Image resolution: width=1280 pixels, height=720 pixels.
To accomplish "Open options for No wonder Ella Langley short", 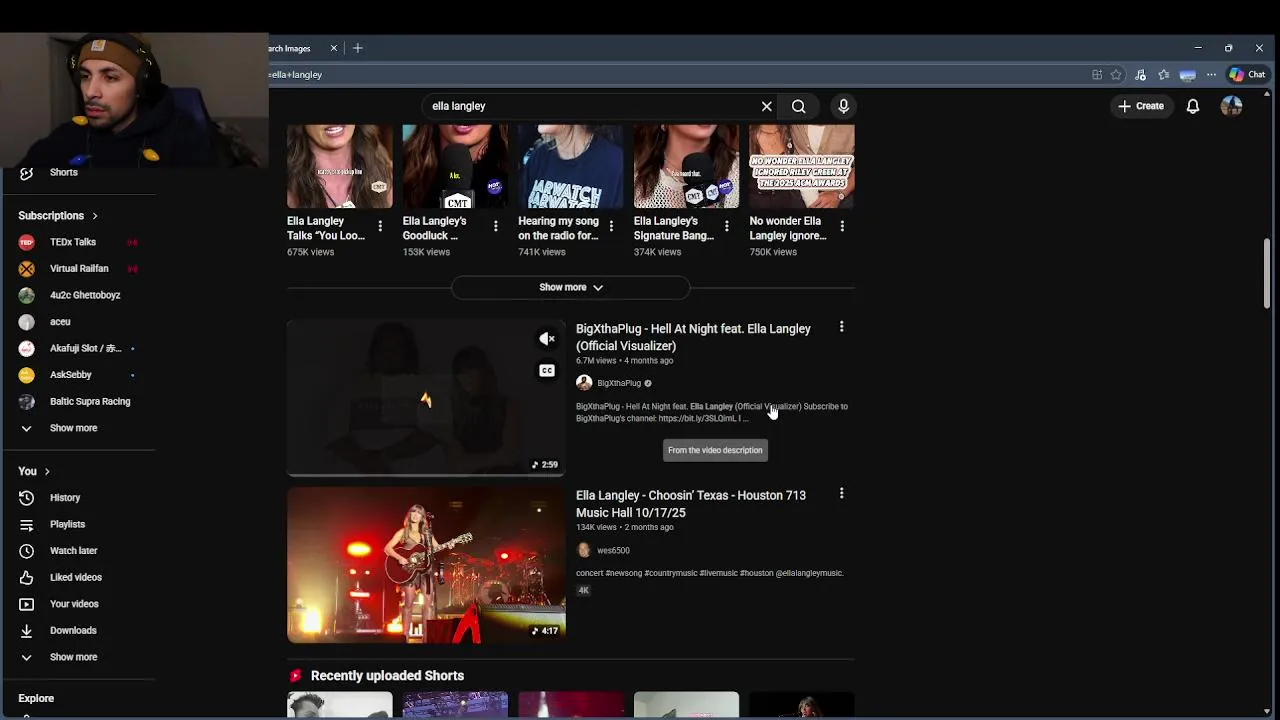I will [x=842, y=227].
